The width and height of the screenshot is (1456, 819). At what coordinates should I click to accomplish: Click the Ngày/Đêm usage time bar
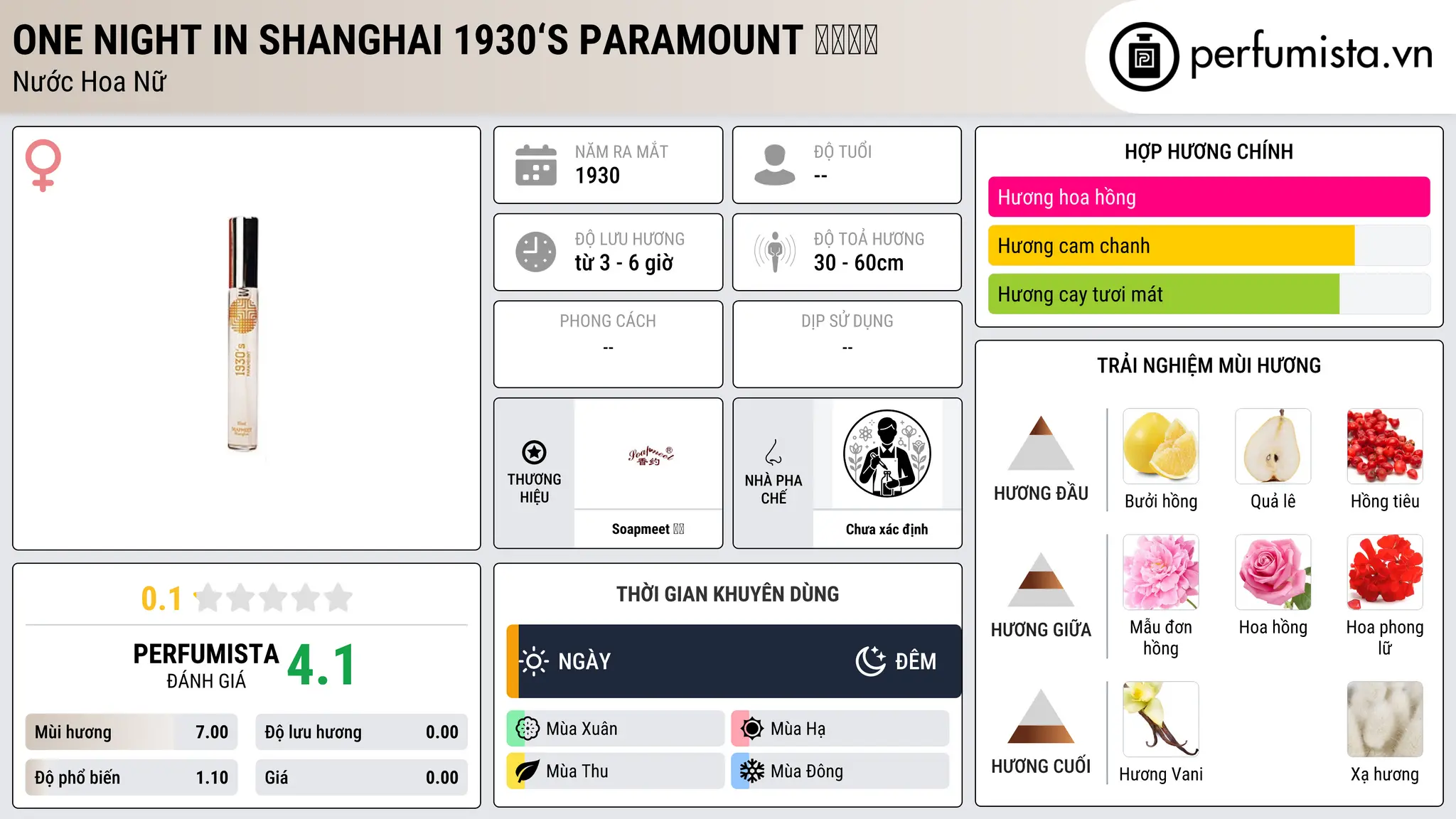pos(734,661)
